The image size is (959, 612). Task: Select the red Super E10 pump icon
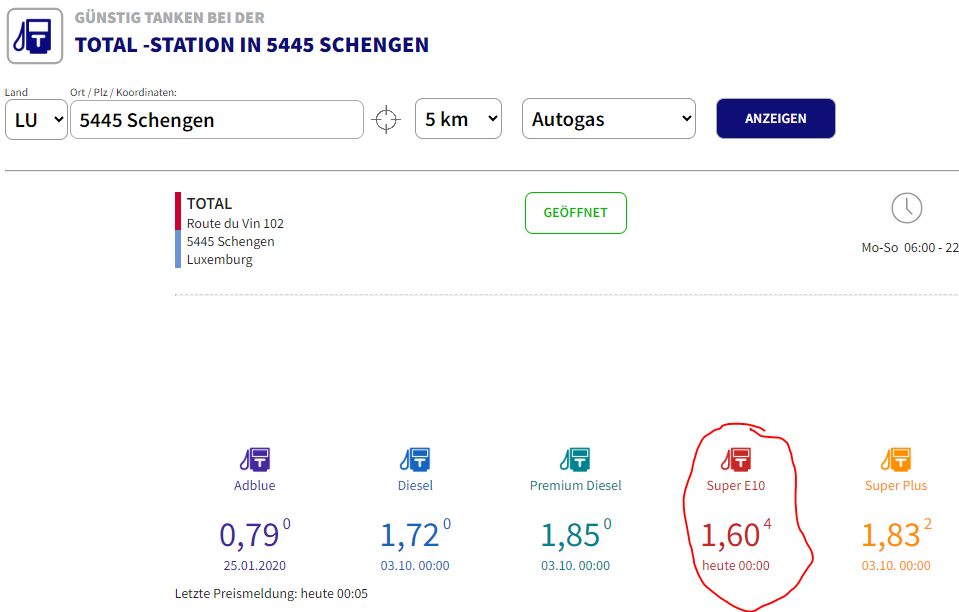736,459
